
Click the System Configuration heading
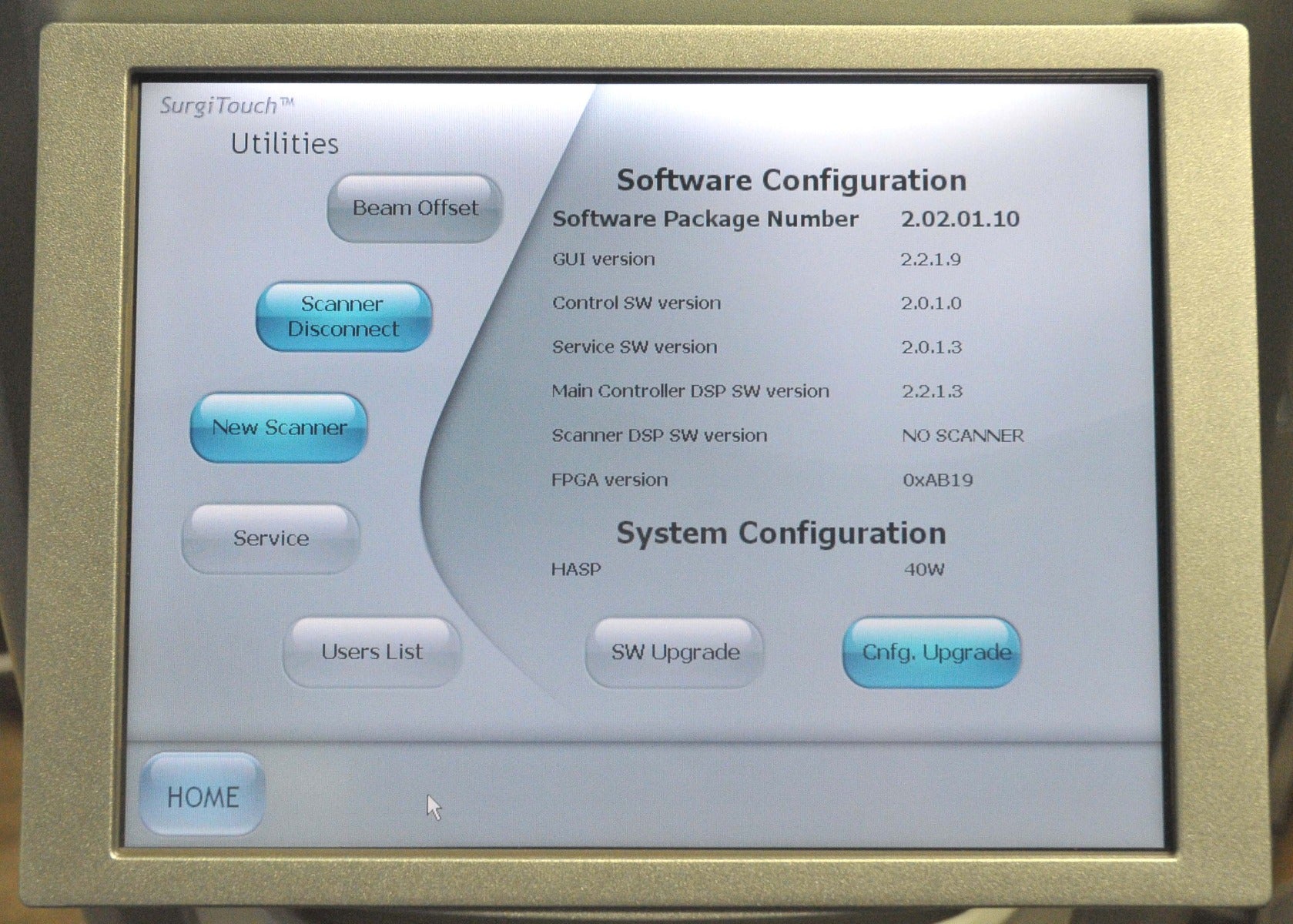[781, 533]
